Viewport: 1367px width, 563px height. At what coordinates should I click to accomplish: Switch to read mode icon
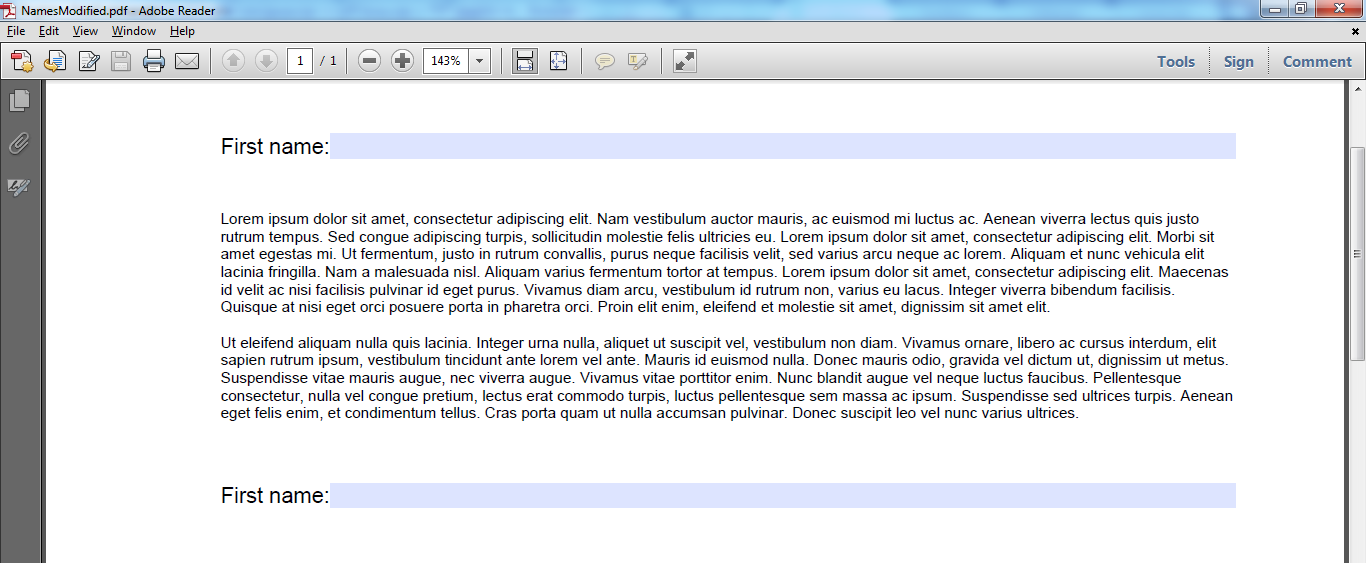tap(684, 61)
